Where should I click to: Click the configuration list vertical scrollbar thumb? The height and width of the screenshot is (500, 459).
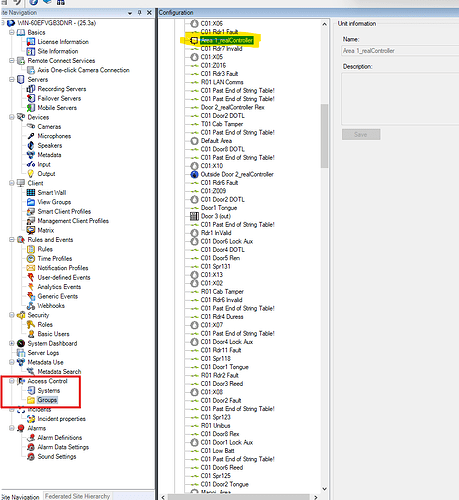(324, 136)
